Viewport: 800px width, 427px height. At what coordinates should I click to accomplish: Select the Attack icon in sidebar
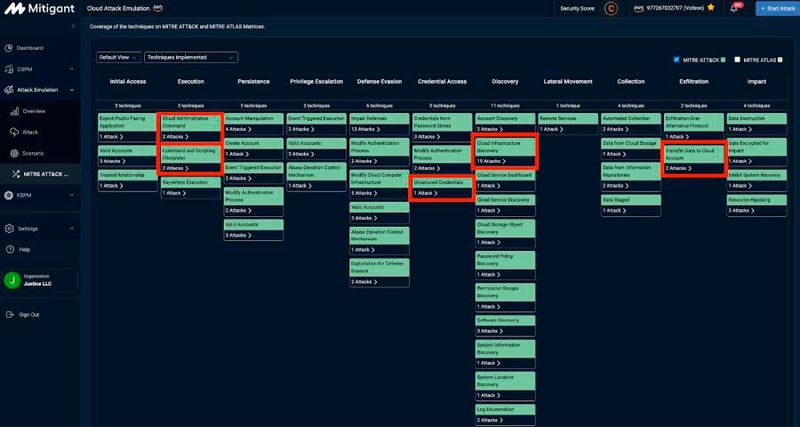click(x=14, y=132)
